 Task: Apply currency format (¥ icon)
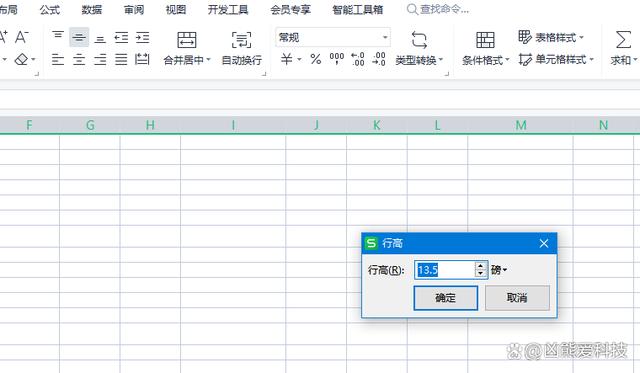pyautogui.click(x=287, y=60)
